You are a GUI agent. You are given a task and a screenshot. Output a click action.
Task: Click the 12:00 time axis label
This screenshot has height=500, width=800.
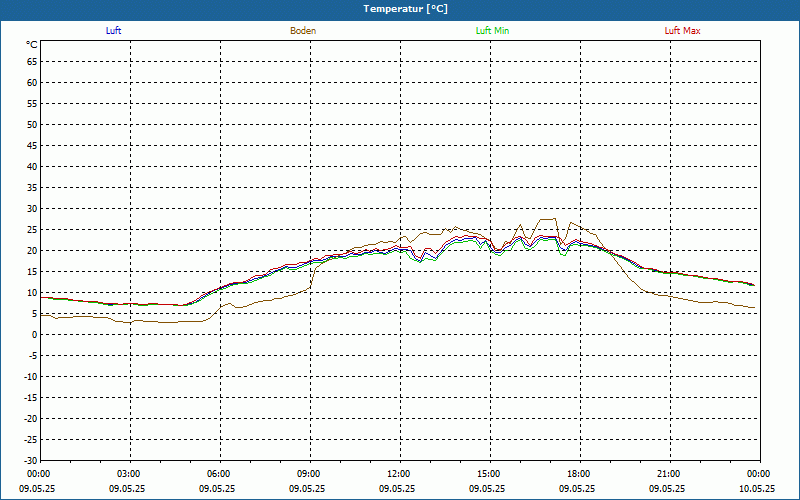400,474
